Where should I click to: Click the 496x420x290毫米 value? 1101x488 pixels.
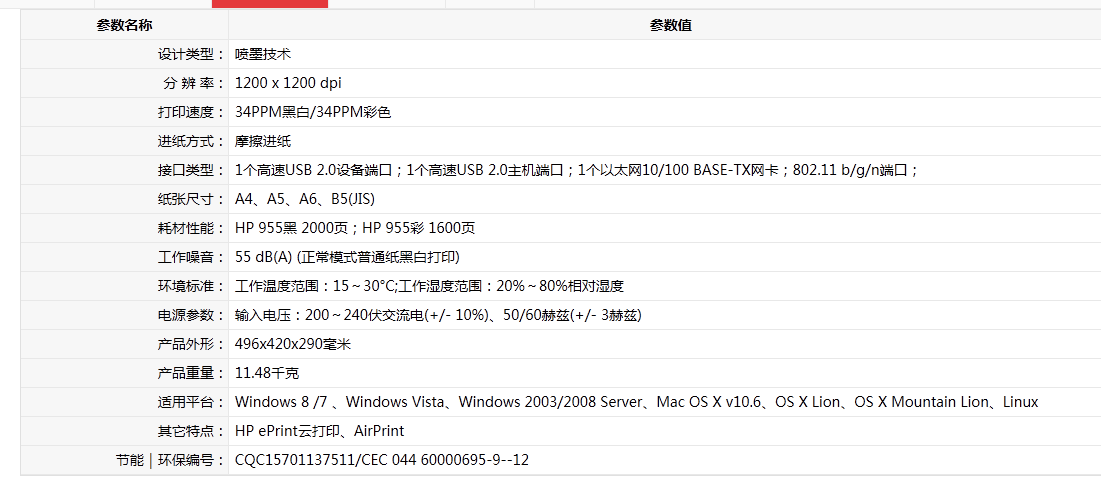click(293, 344)
